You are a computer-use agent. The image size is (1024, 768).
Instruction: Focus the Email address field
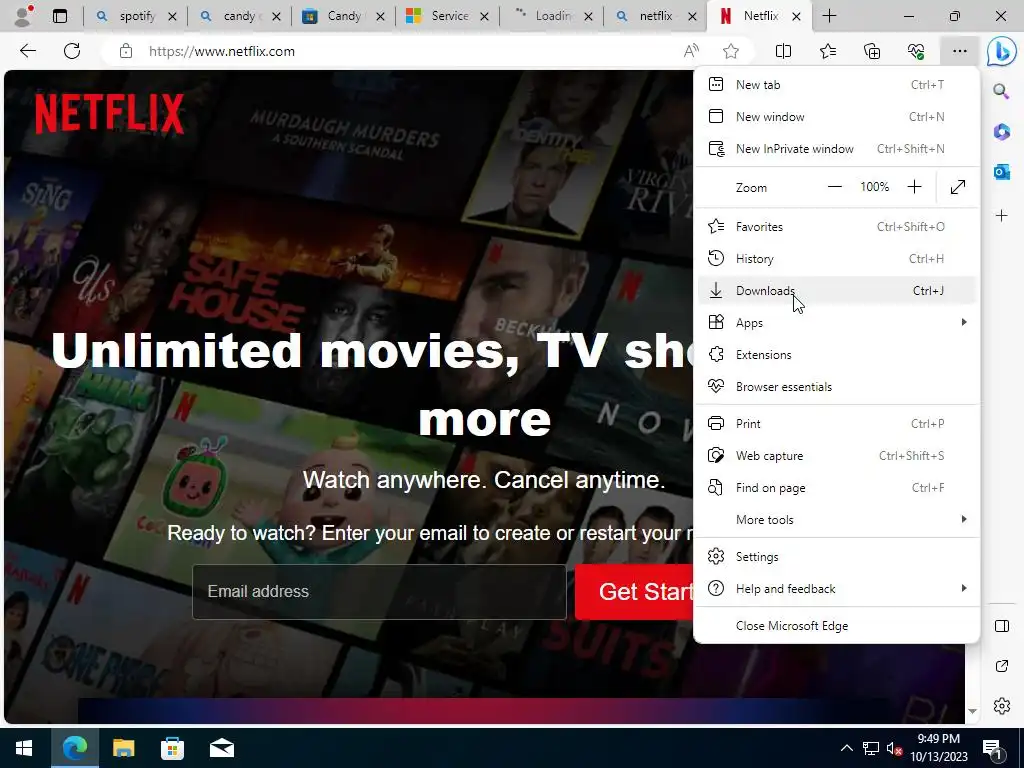pyautogui.click(x=379, y=592)
